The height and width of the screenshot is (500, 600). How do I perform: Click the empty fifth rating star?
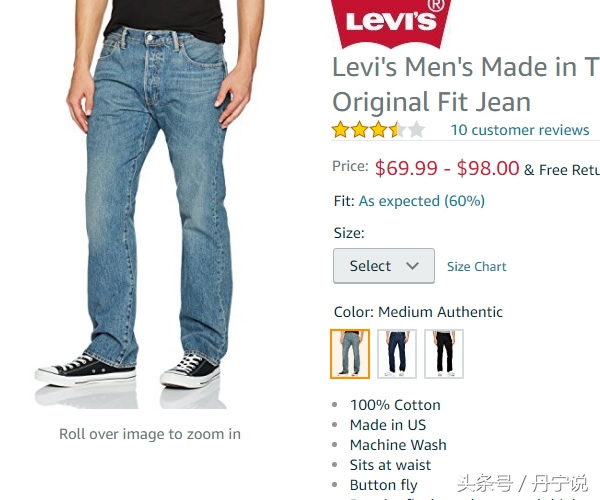click(417, 130)
